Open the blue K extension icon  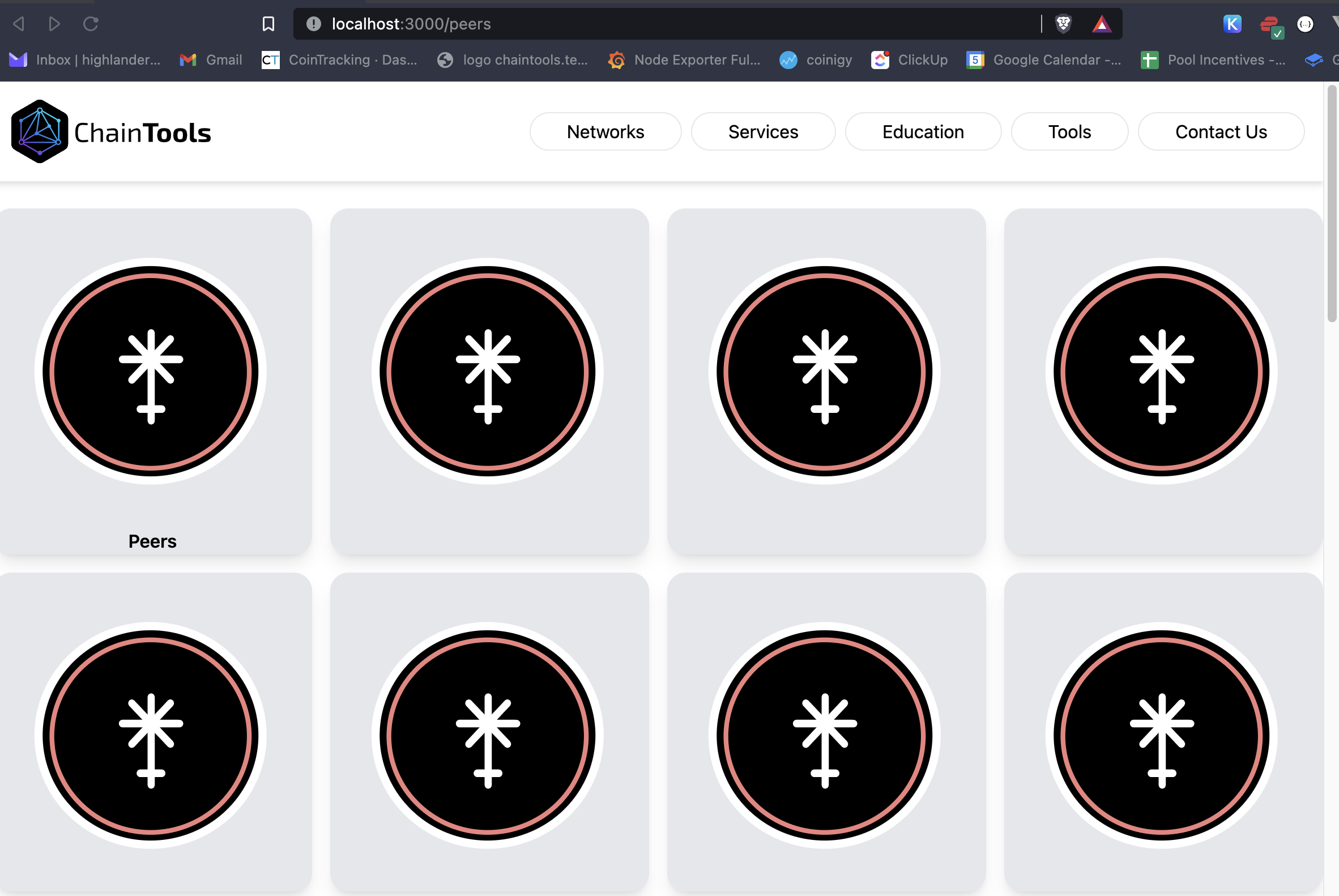1232,24
